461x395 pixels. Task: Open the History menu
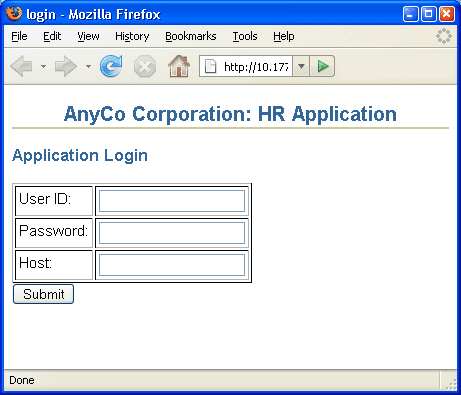[x=132, y=36]
